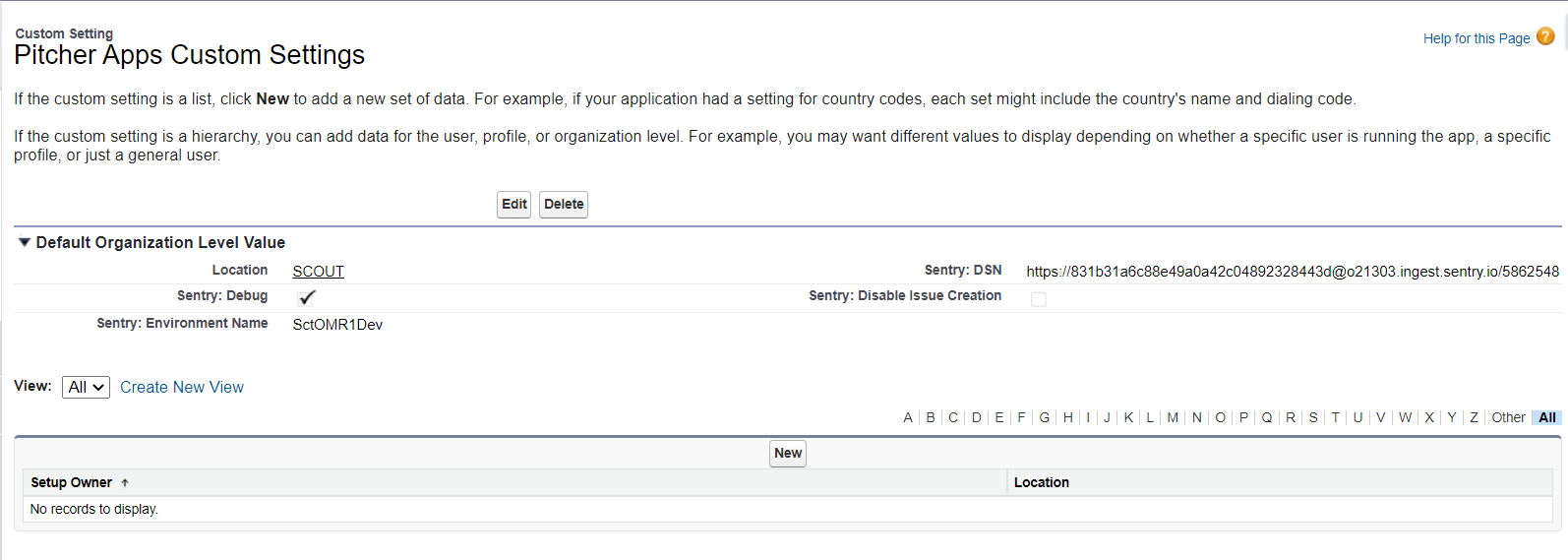
Task: Select the Other filter in alphabet bar
Action: pos(1508,418)
